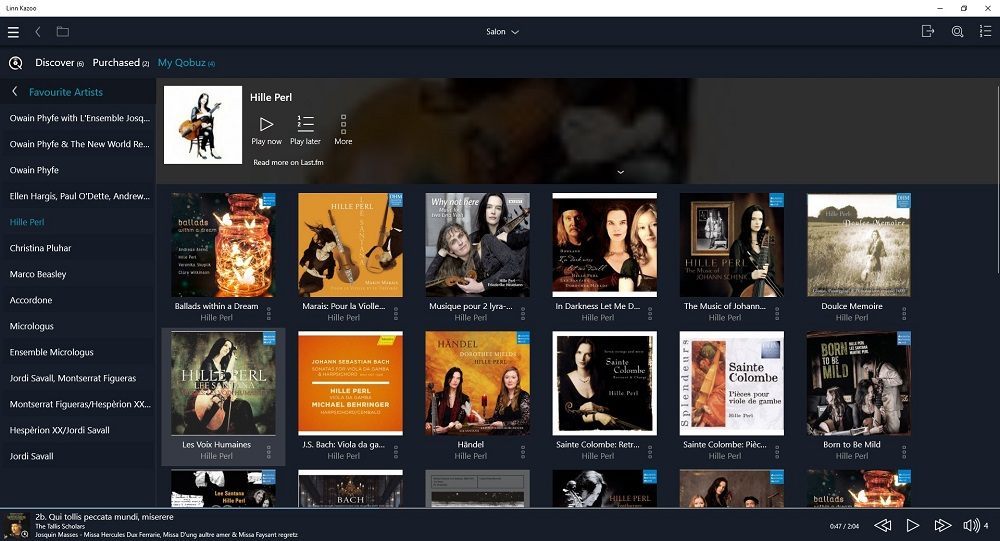Open options dots for Musique pour 2 lyra

523,313
